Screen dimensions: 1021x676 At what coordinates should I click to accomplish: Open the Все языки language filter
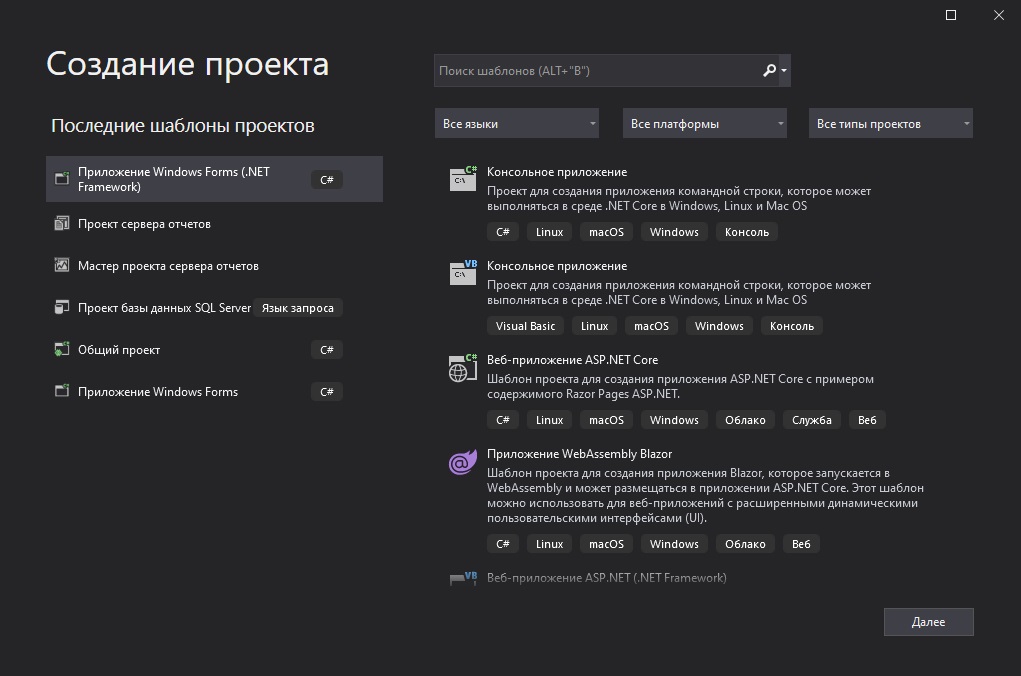point(516,123)
